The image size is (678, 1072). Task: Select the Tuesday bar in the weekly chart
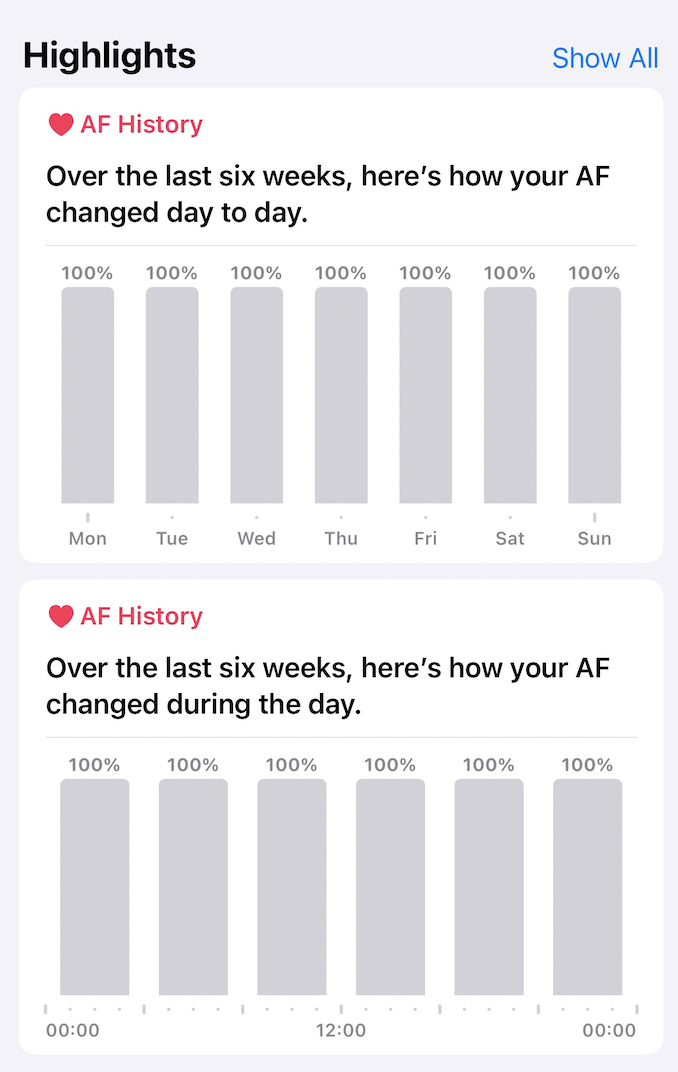point(172,395)
